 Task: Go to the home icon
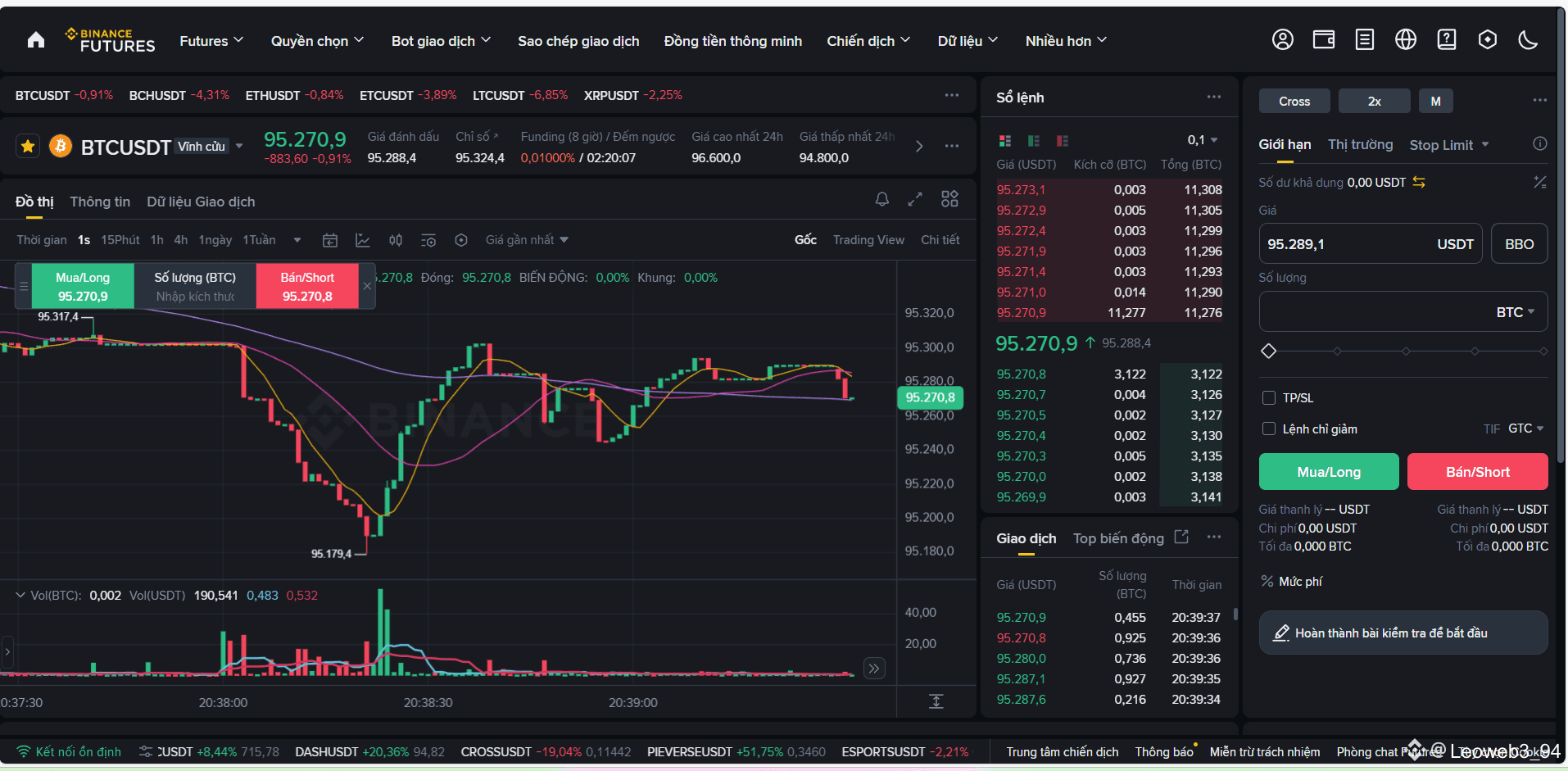pyautogui.click(x=36, y=40)
